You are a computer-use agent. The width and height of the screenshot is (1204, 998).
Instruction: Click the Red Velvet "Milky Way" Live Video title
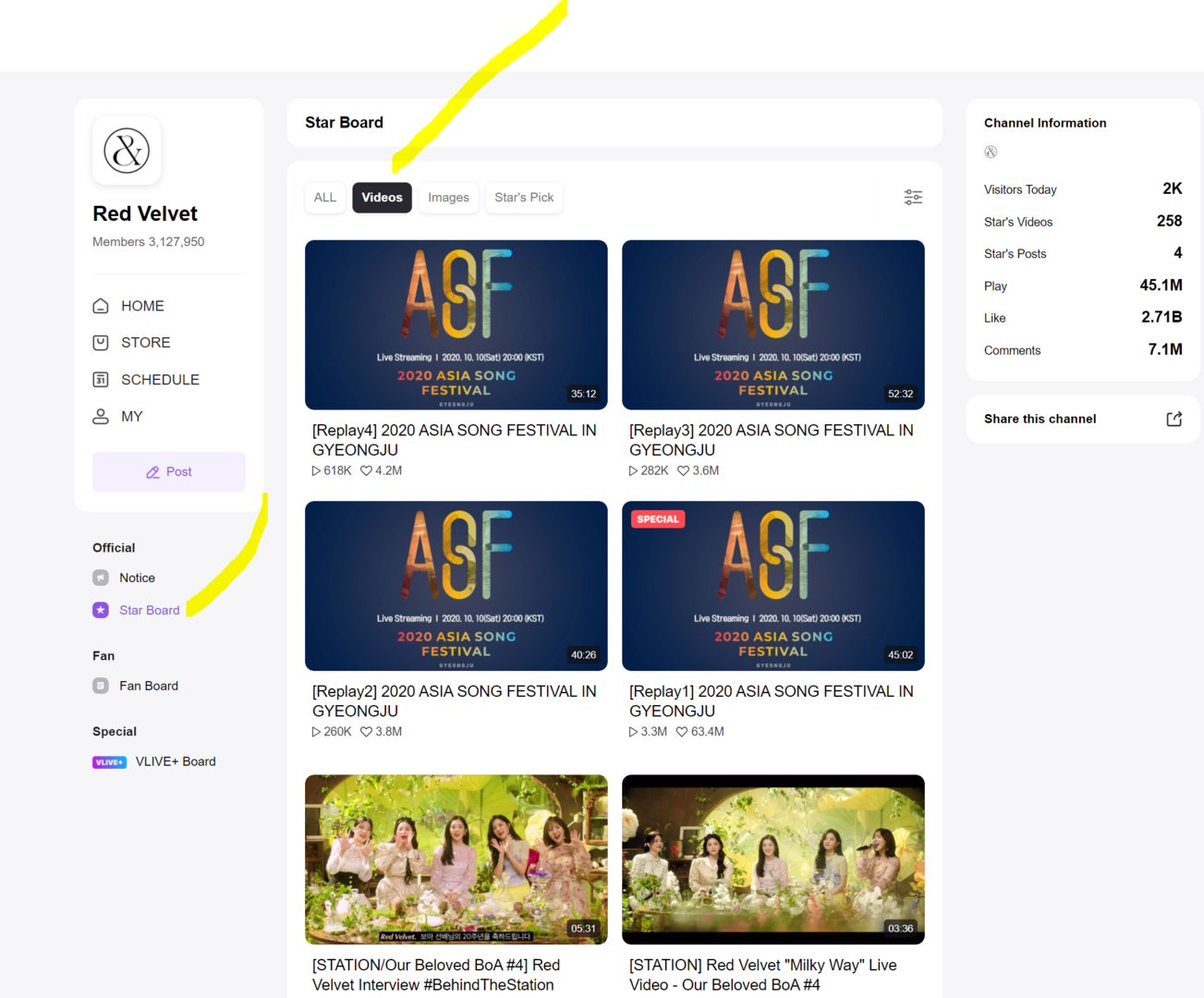pos(763,975)
